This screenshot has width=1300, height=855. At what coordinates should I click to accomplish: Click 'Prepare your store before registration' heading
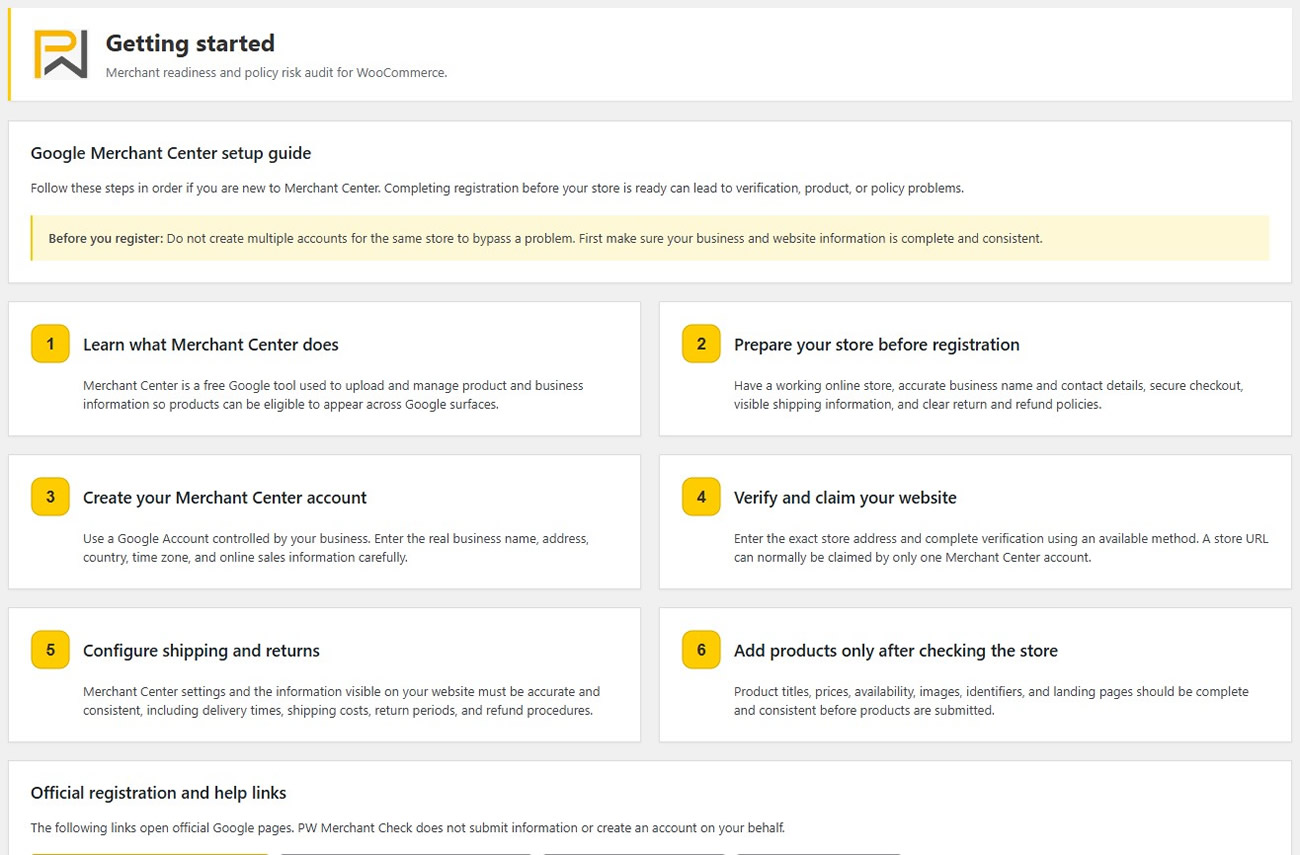pyautogui.click(x=877, y=345)
